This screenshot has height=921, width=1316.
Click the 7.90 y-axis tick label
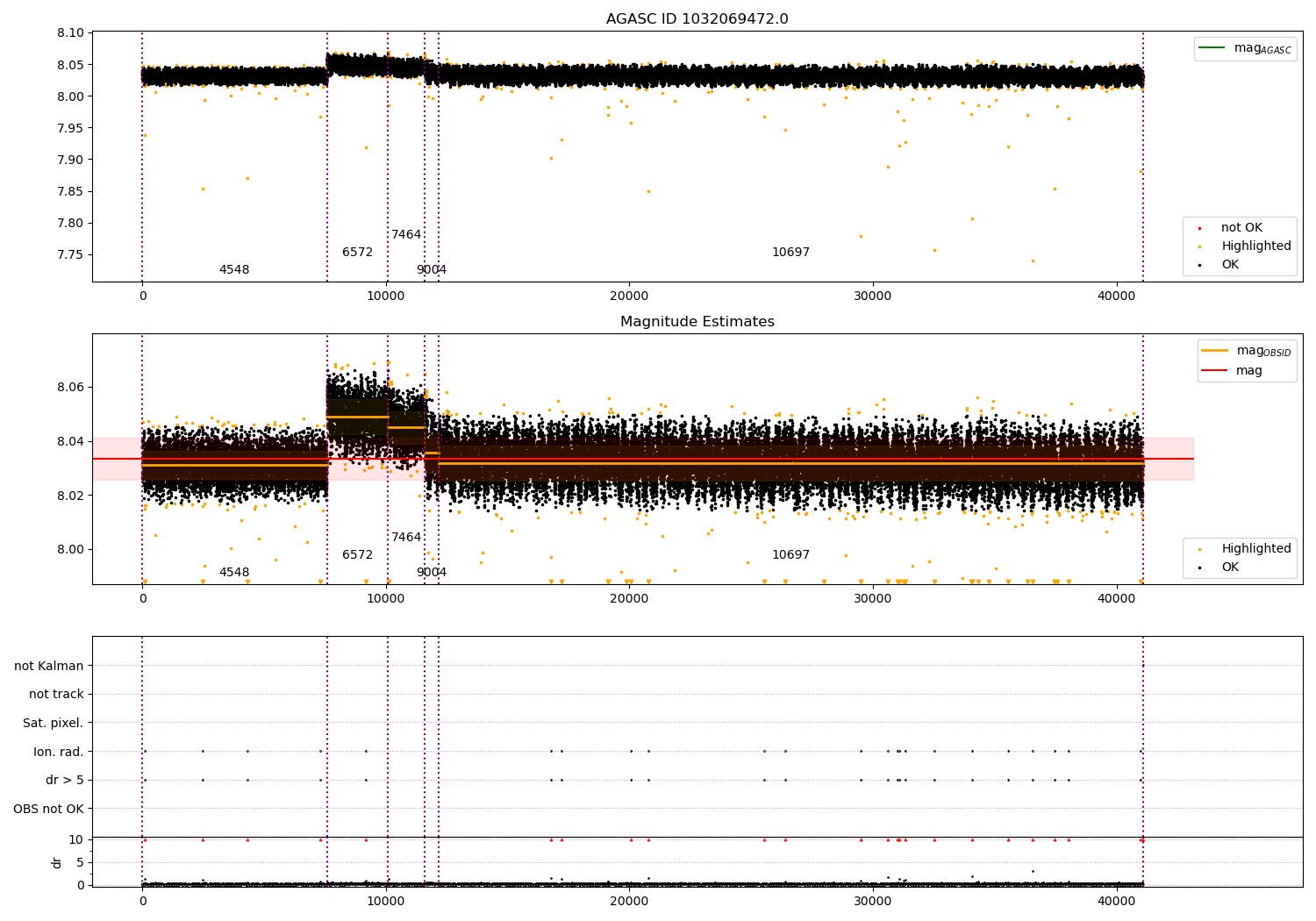[70, 160]
